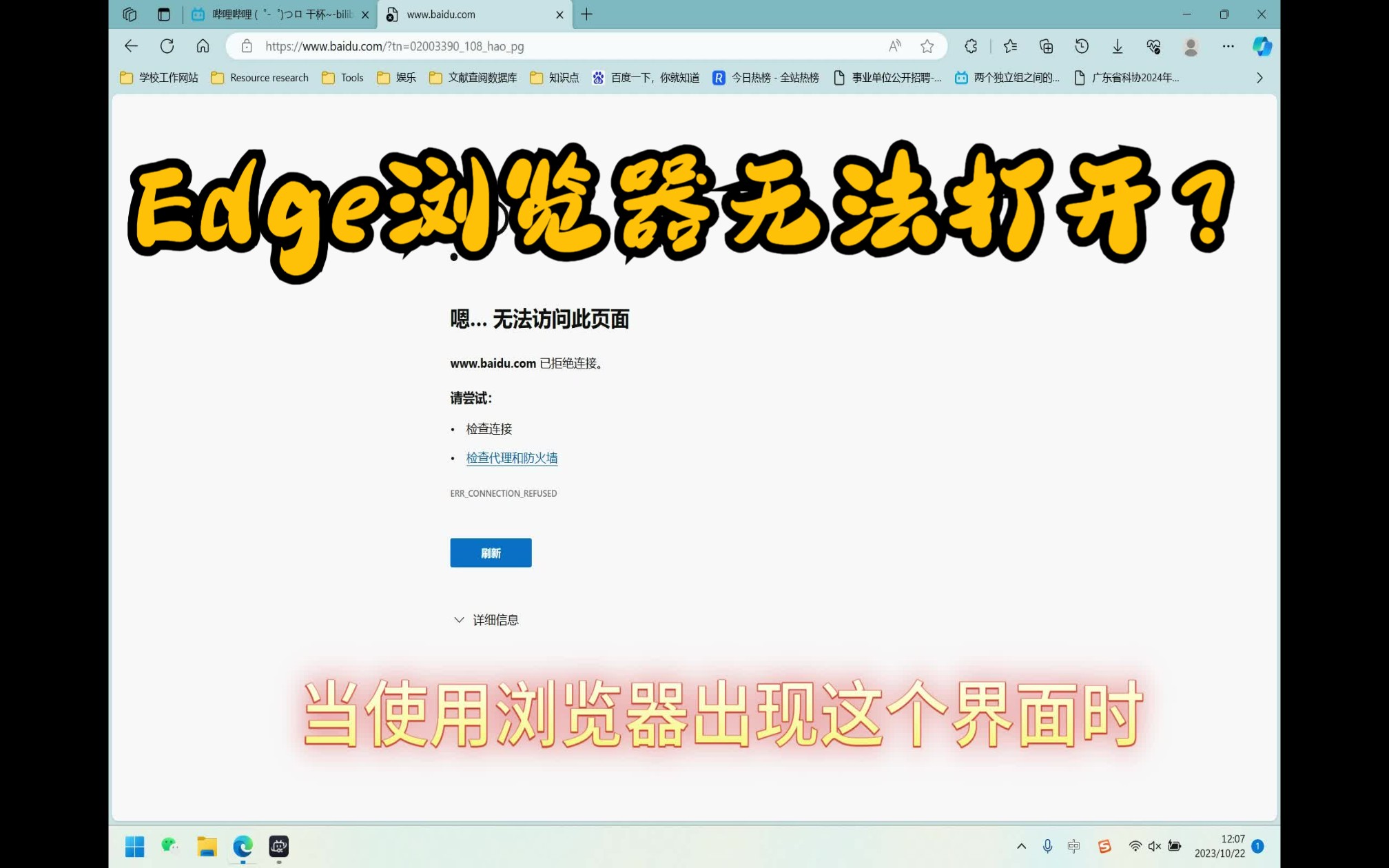This screenshot has height=868, width=1389.
Task: Open File Explorer from taskbar
Action: click(x=207, y=847)
